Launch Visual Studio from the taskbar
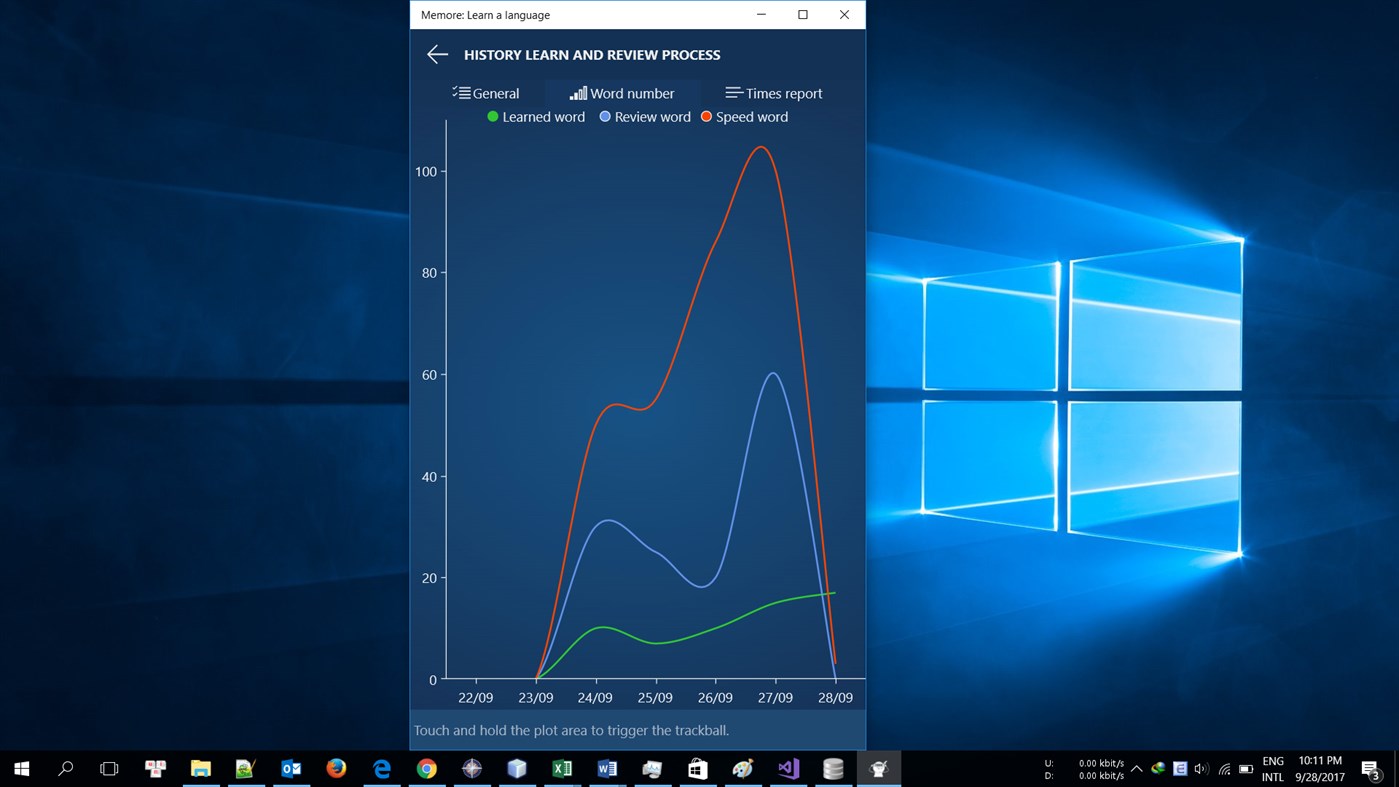Viewport: 1399px width, 787px height. (x=787, y=769)
